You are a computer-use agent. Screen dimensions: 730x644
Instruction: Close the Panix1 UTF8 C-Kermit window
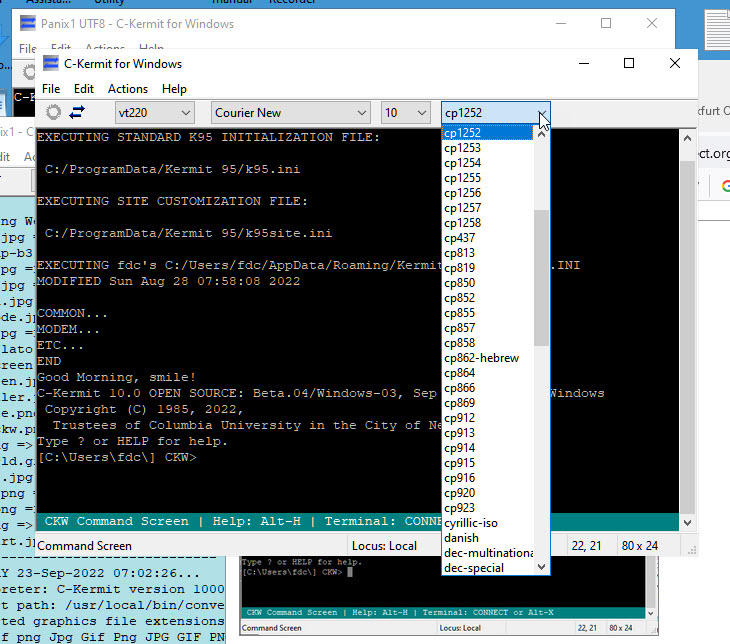(x=652, y=23)
